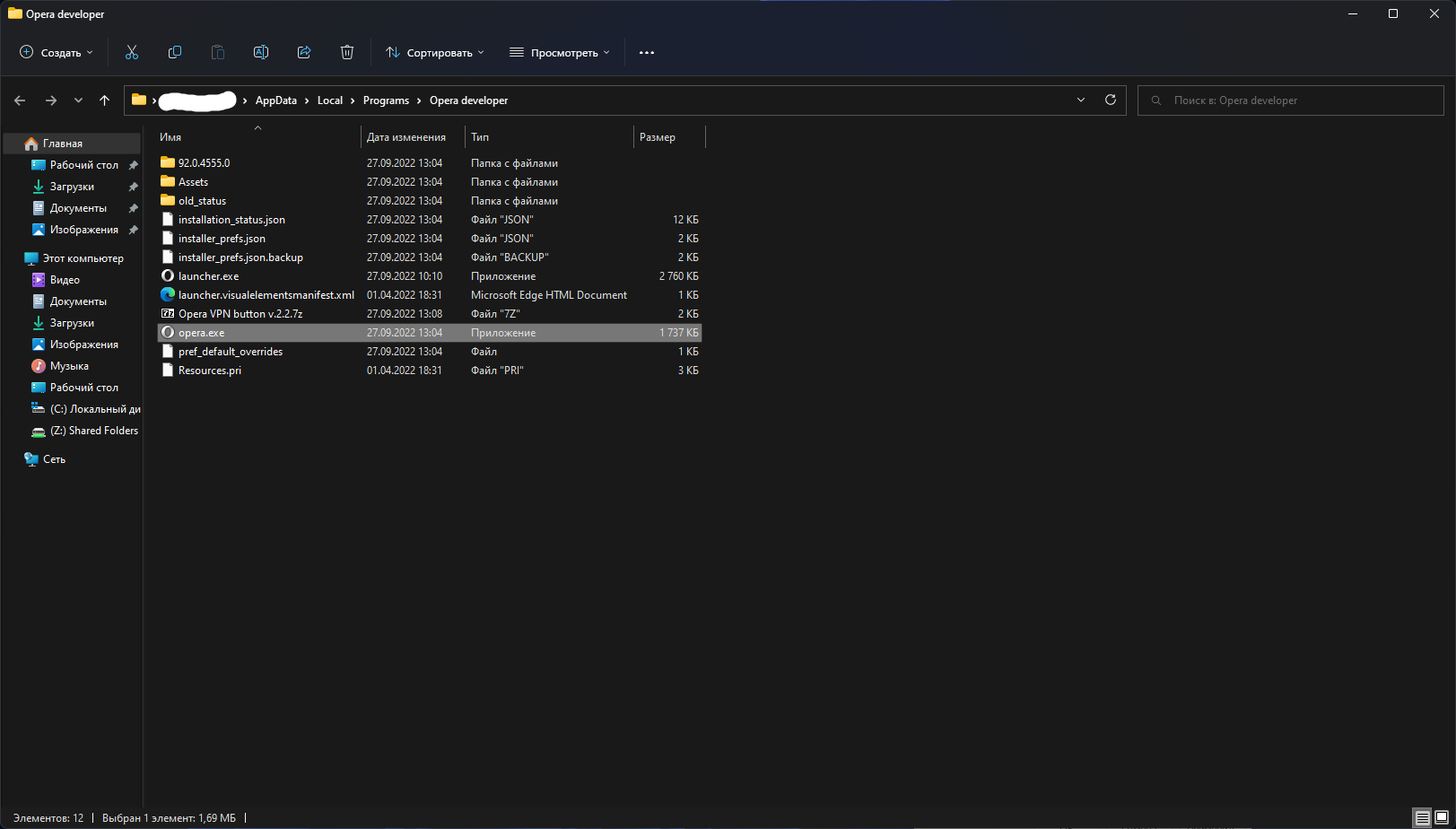Click the 2 760 КБ size of launcher.exe
Screen dimensions: 1456x829
(679, 276)
